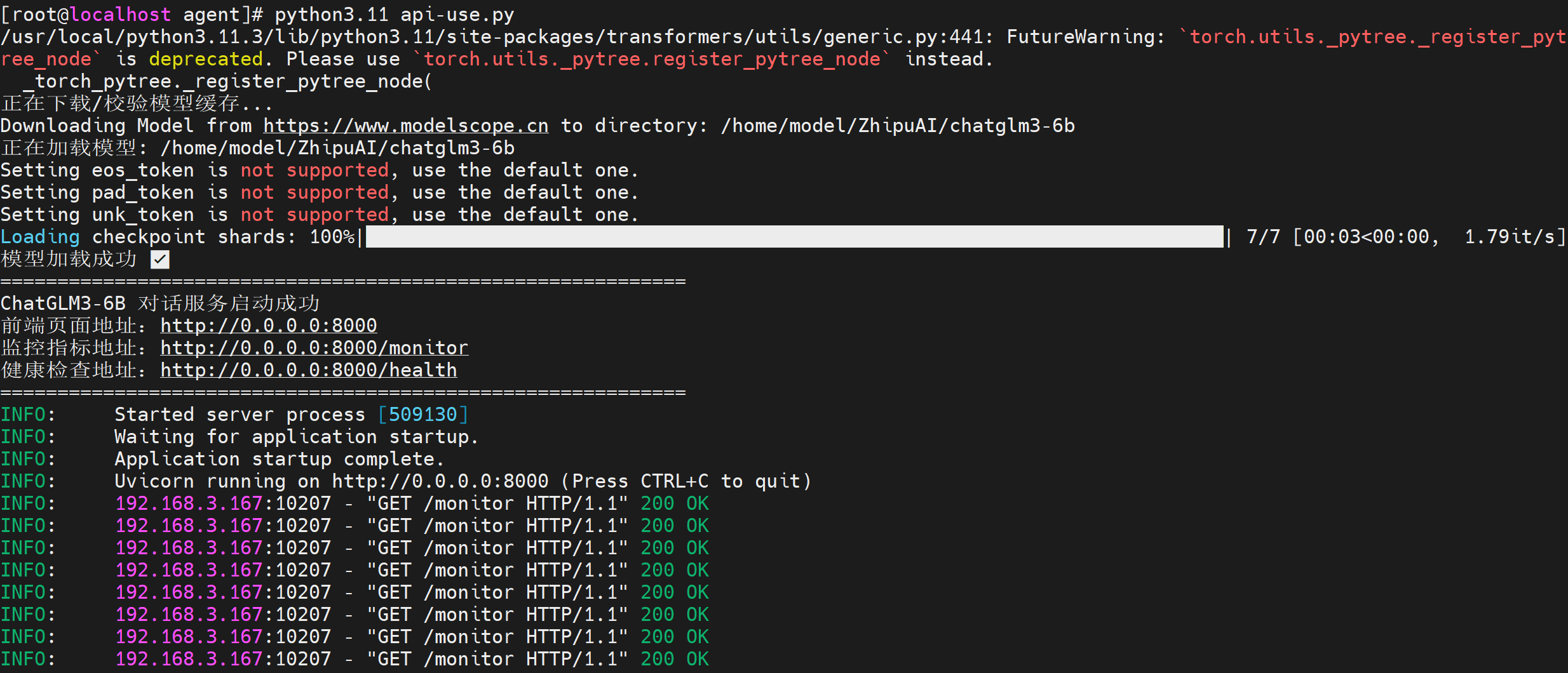Click the red torch.utils._pytree.register_pytree_node text
The image size is (1568, 673).
click(652, 59)
